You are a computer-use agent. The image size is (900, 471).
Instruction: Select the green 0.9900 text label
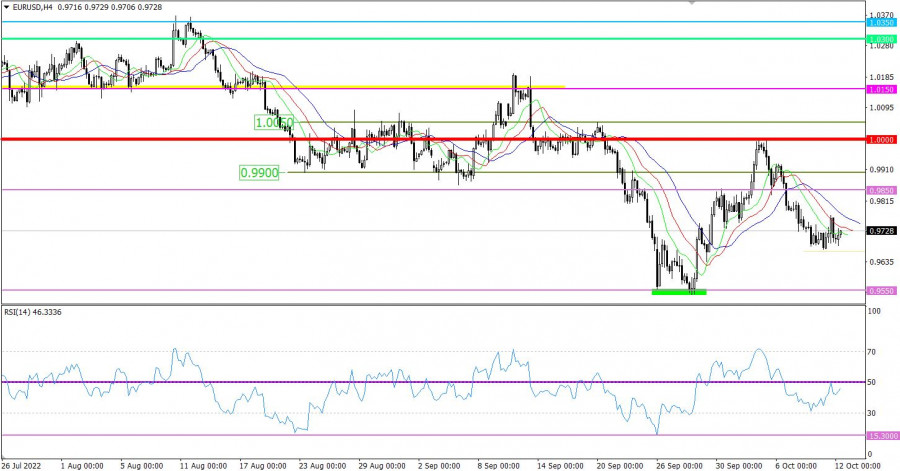258,172
